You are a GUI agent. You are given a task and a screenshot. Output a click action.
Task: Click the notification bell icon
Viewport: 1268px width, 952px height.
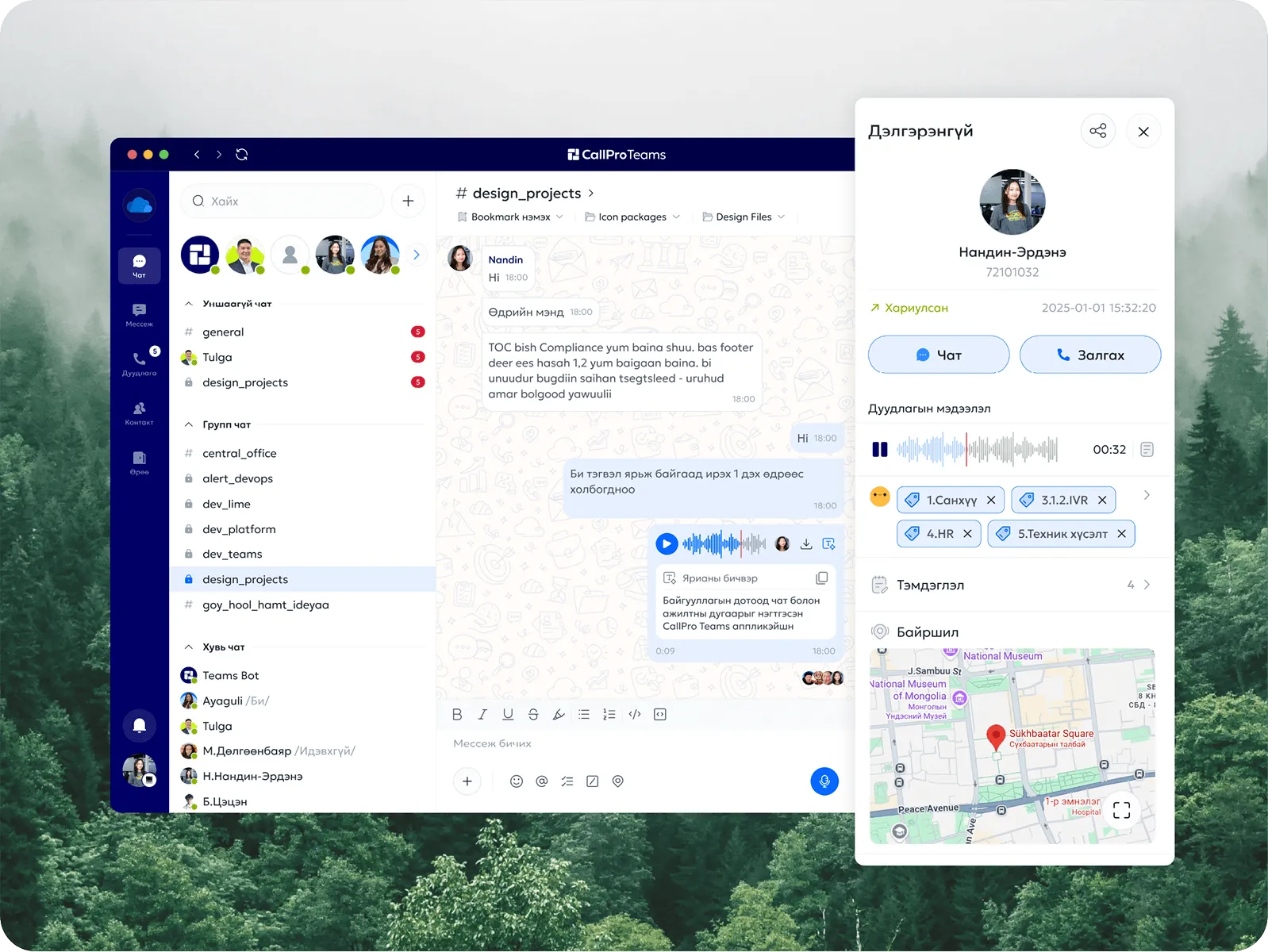[x=139, y=725]
